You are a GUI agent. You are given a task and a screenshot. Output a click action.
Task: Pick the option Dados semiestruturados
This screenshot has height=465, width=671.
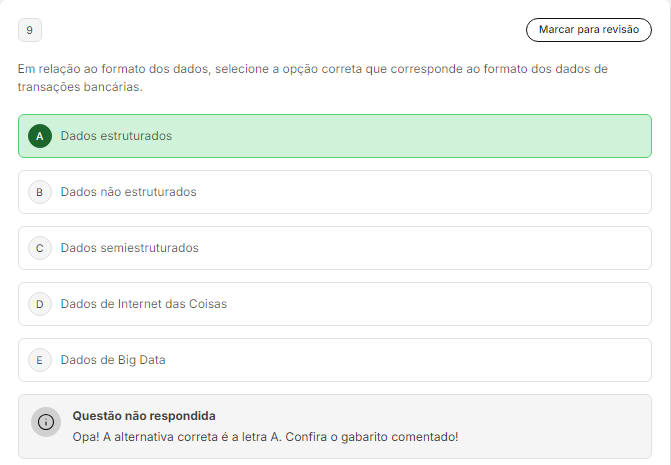(129, 248)
